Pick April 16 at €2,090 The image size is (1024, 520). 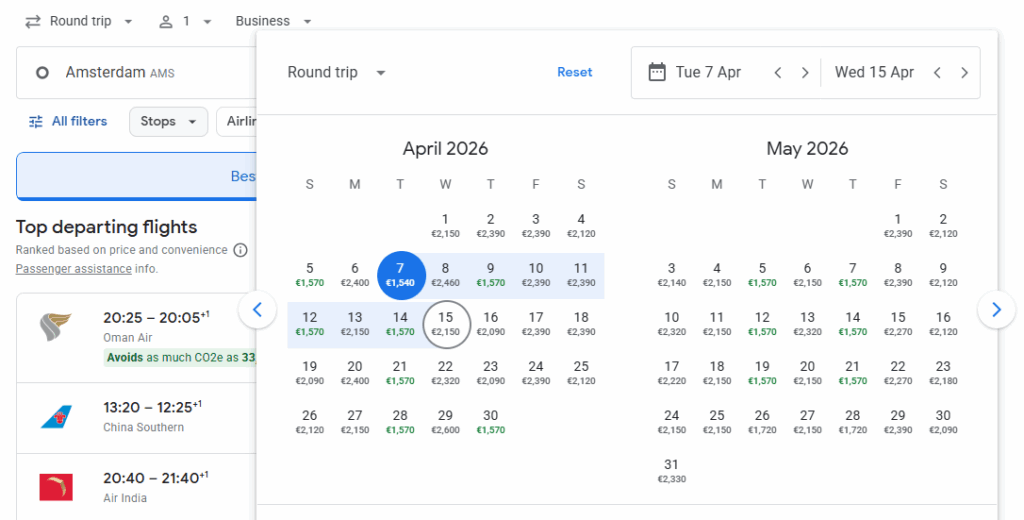pyautogui.click(x=490, y=324)
